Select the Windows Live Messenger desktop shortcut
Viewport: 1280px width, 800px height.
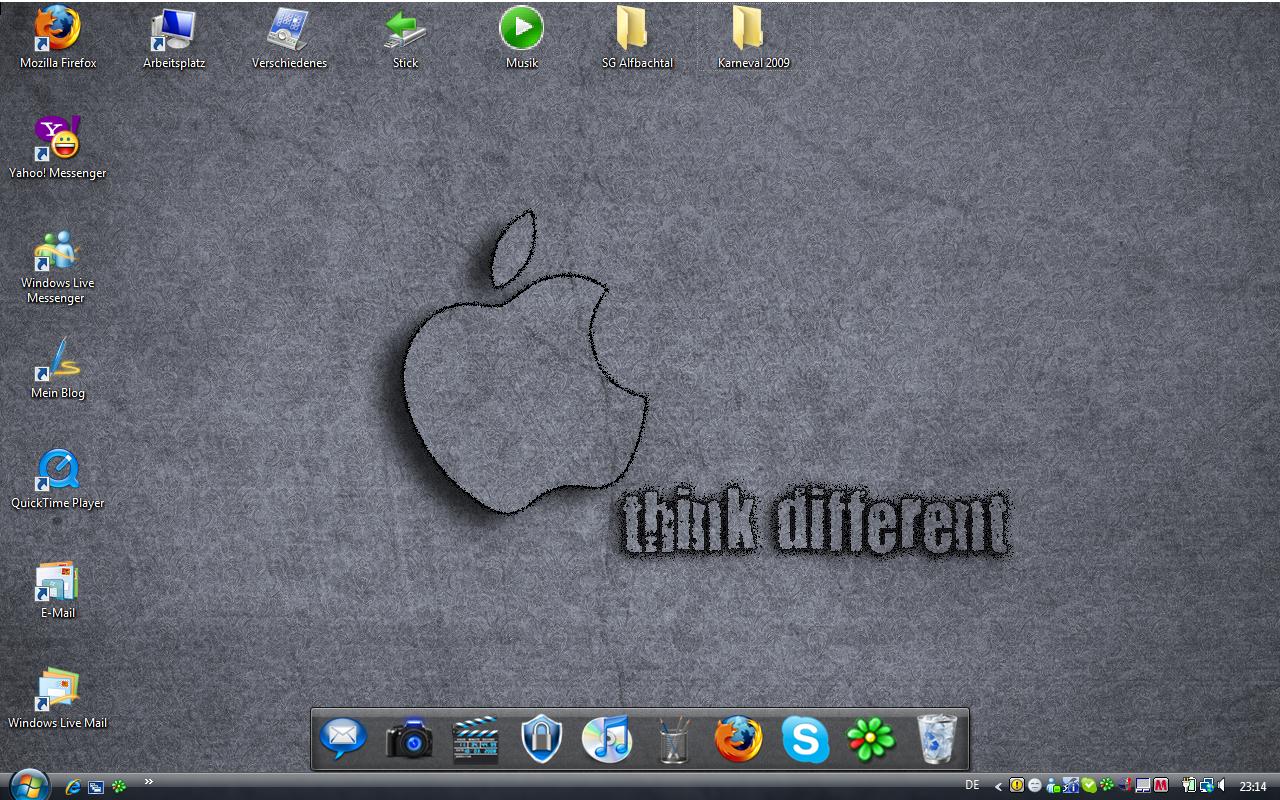[x=58, y=267]
